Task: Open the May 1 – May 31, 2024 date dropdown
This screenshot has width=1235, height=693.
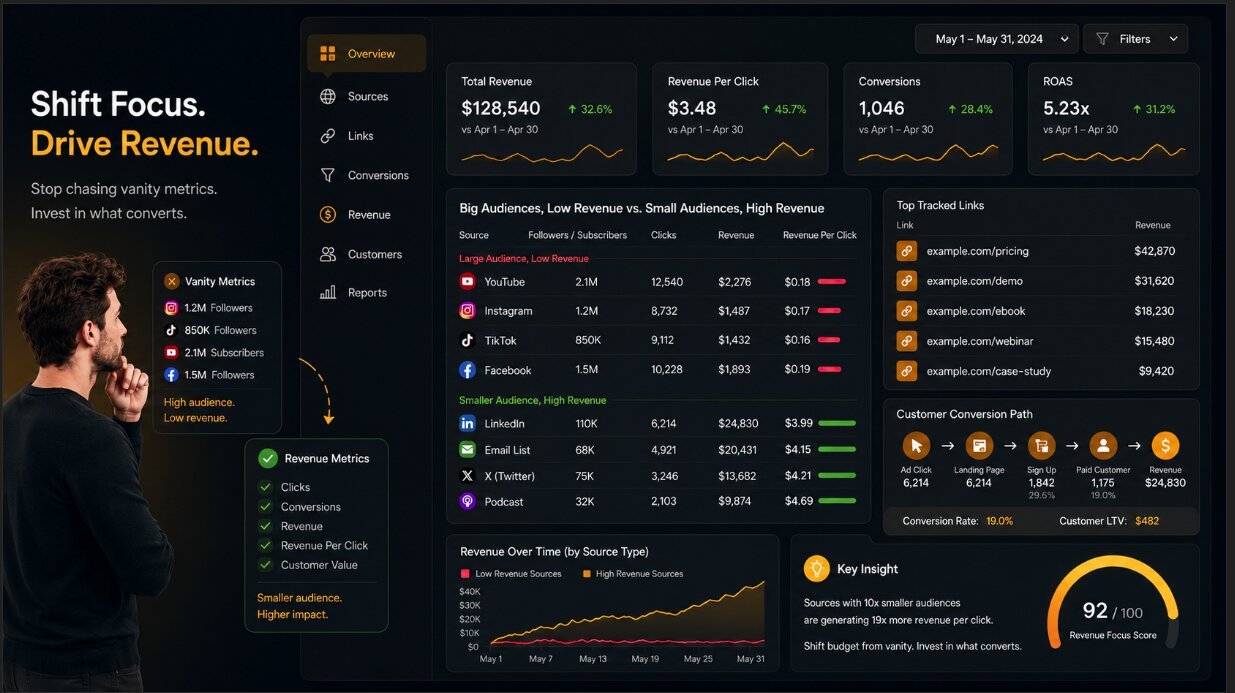Action: [997, 39]
